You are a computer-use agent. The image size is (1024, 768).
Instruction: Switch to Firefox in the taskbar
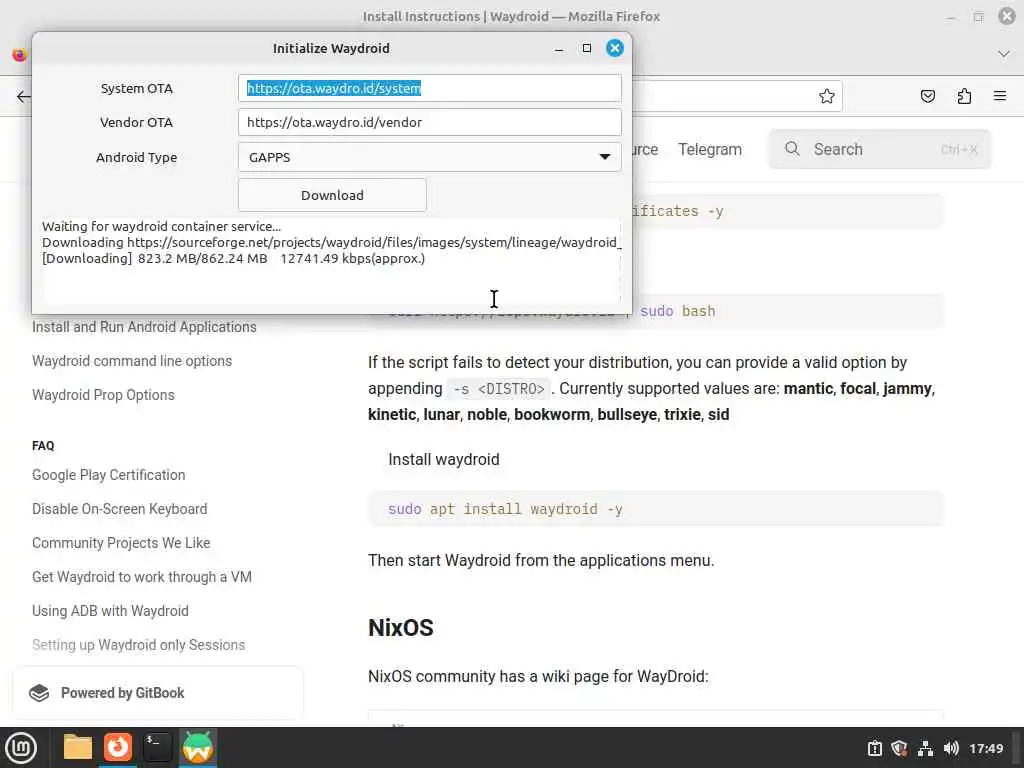118,747
